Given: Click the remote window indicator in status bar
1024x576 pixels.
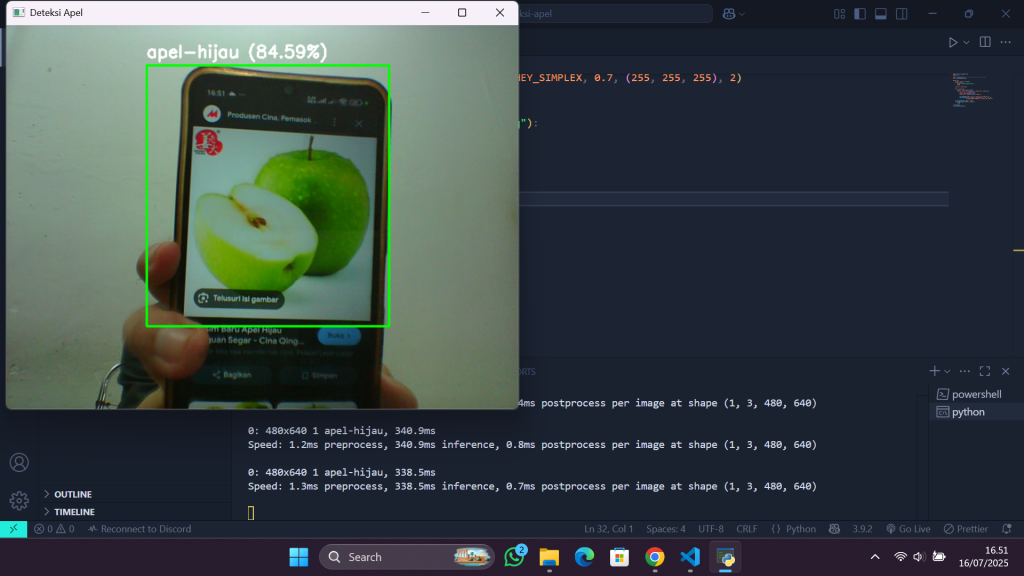Looking at the screenshot, I should (13, 529).
